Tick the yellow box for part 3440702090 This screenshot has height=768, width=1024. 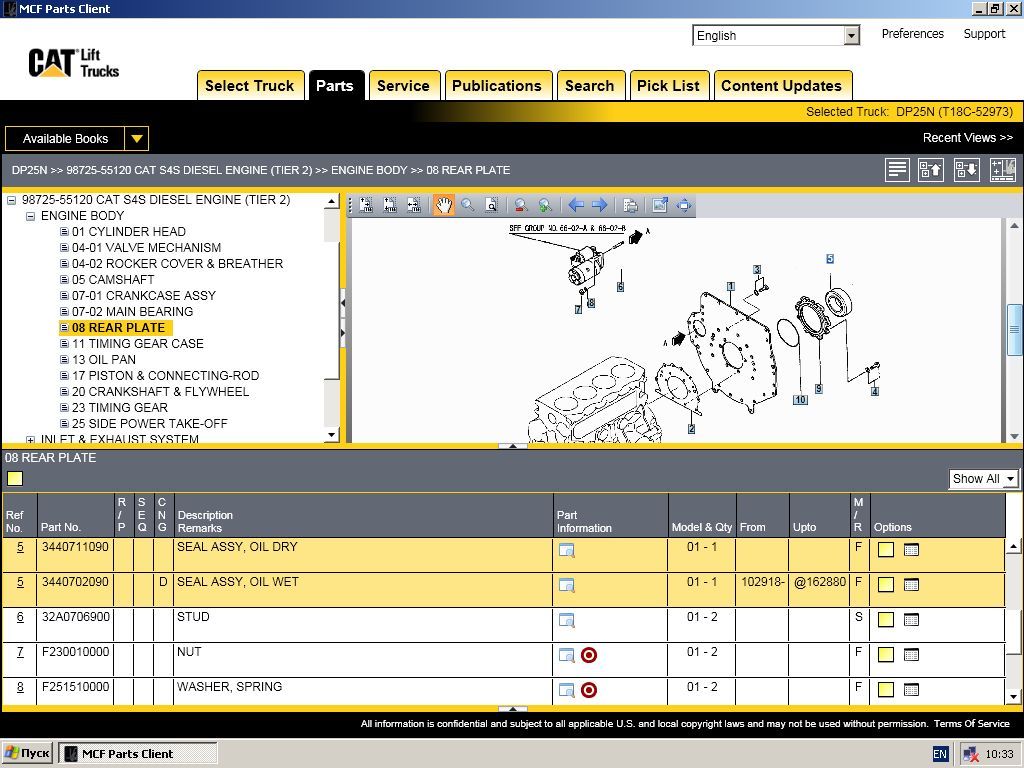[x=886, y=584]
